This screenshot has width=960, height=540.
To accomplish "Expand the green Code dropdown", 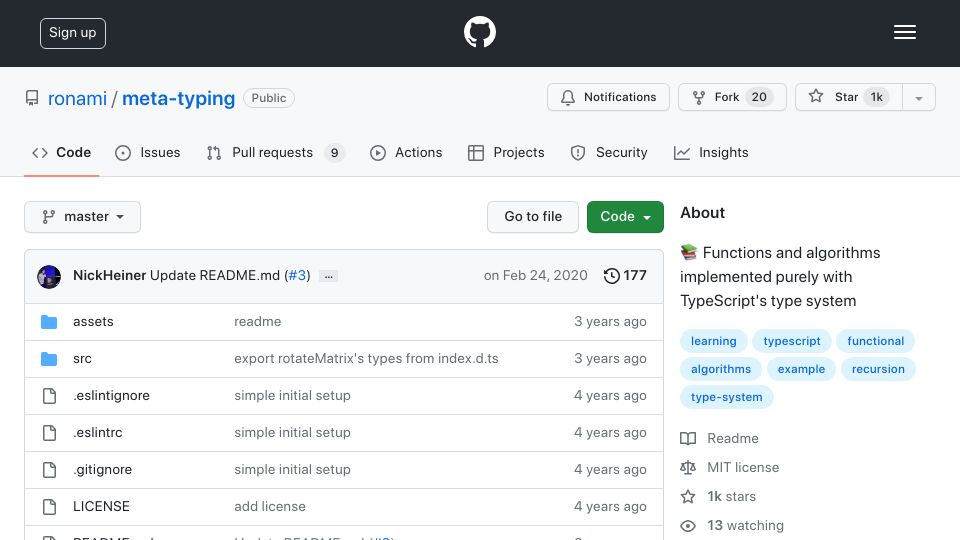I will [x=625, y=217].
